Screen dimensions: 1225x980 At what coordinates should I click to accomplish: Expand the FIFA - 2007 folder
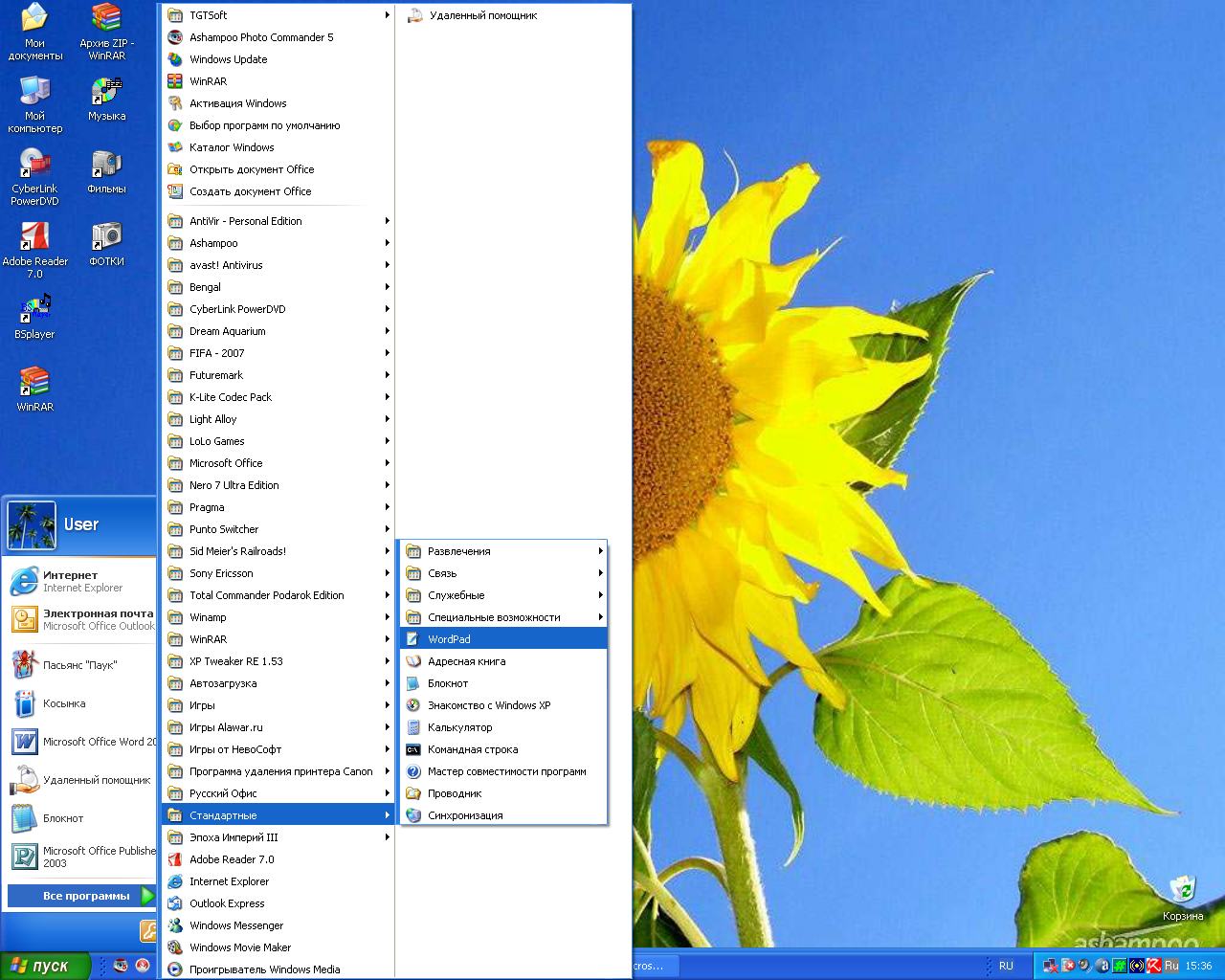click(278, 353)
